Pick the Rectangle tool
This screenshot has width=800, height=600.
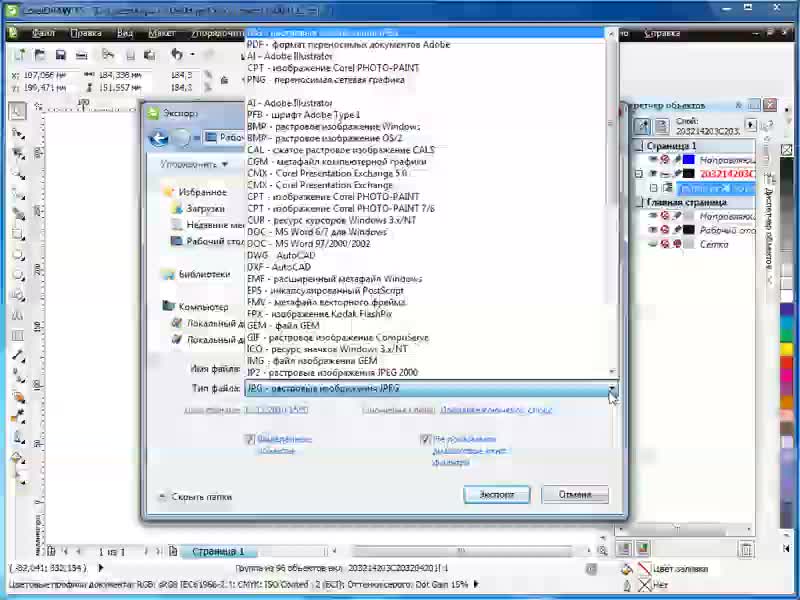(x=18, y=234)
